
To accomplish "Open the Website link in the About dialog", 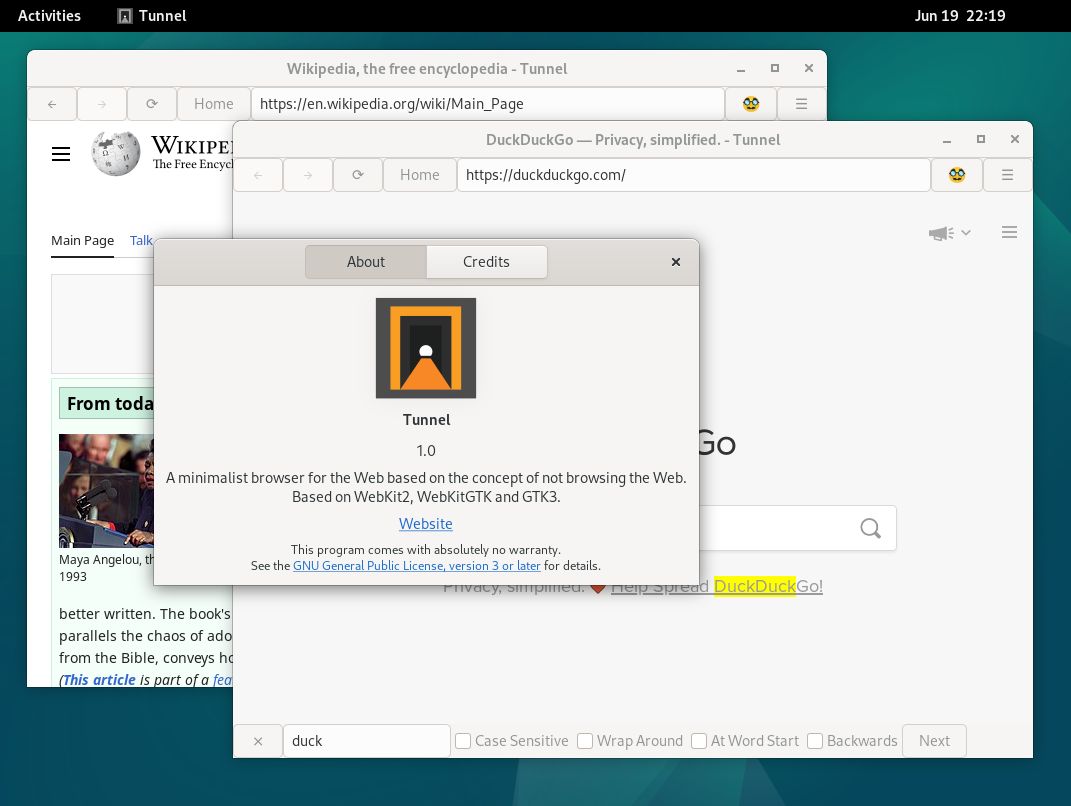I will (x=426, y=523).
